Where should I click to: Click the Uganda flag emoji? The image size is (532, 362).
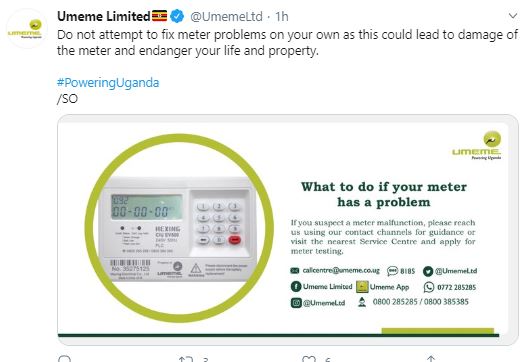point(159,16)
